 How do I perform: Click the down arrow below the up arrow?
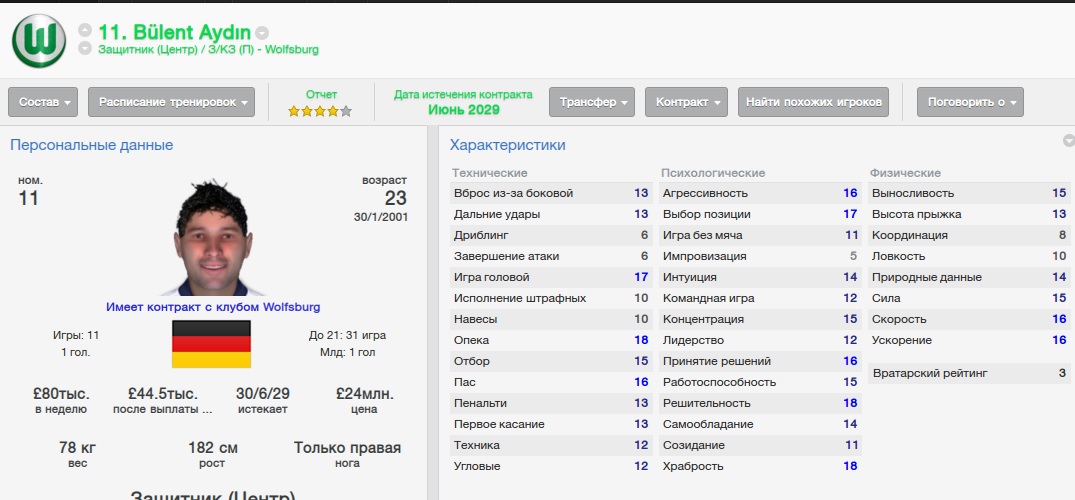pyautogui.click(x=85, y=48)
